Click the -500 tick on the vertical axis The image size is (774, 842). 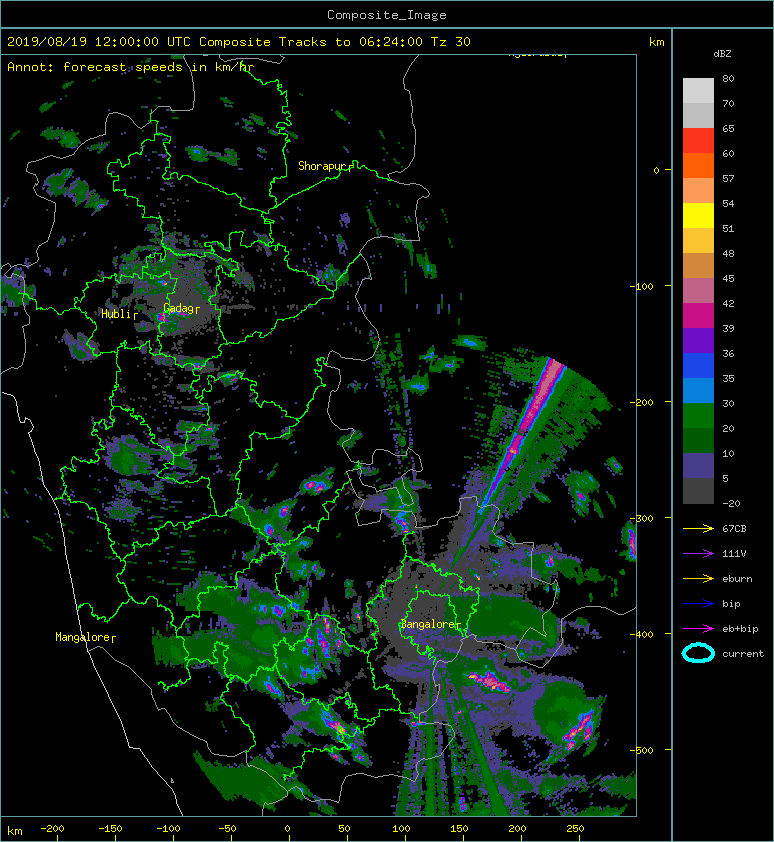pos(641,750)
